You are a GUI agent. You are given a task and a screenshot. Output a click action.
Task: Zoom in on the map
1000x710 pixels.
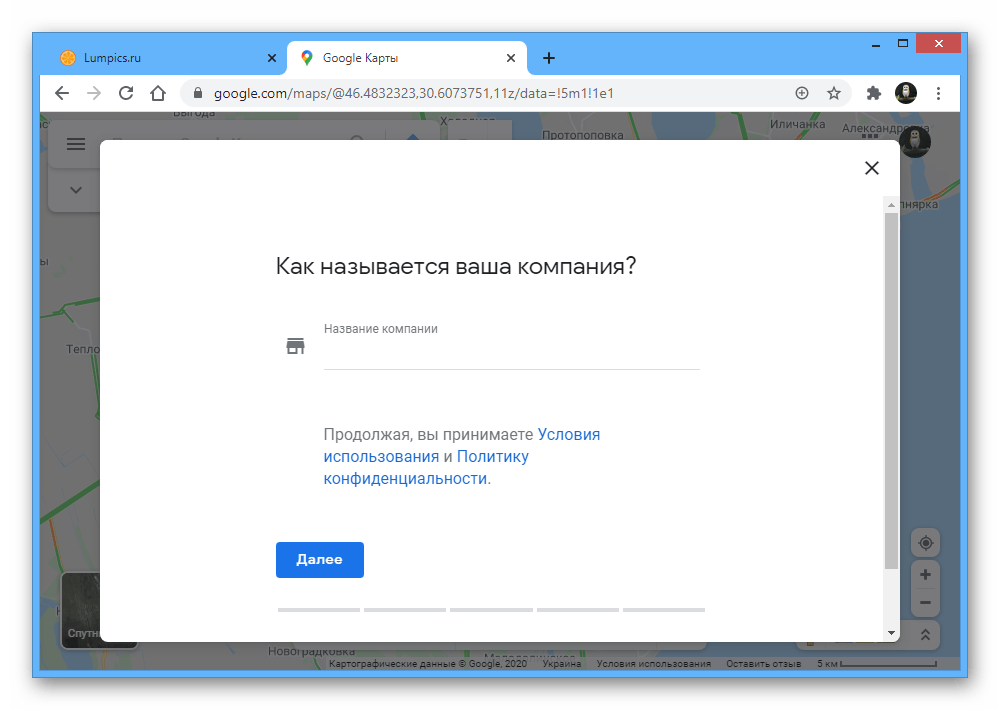coord(925,575)
